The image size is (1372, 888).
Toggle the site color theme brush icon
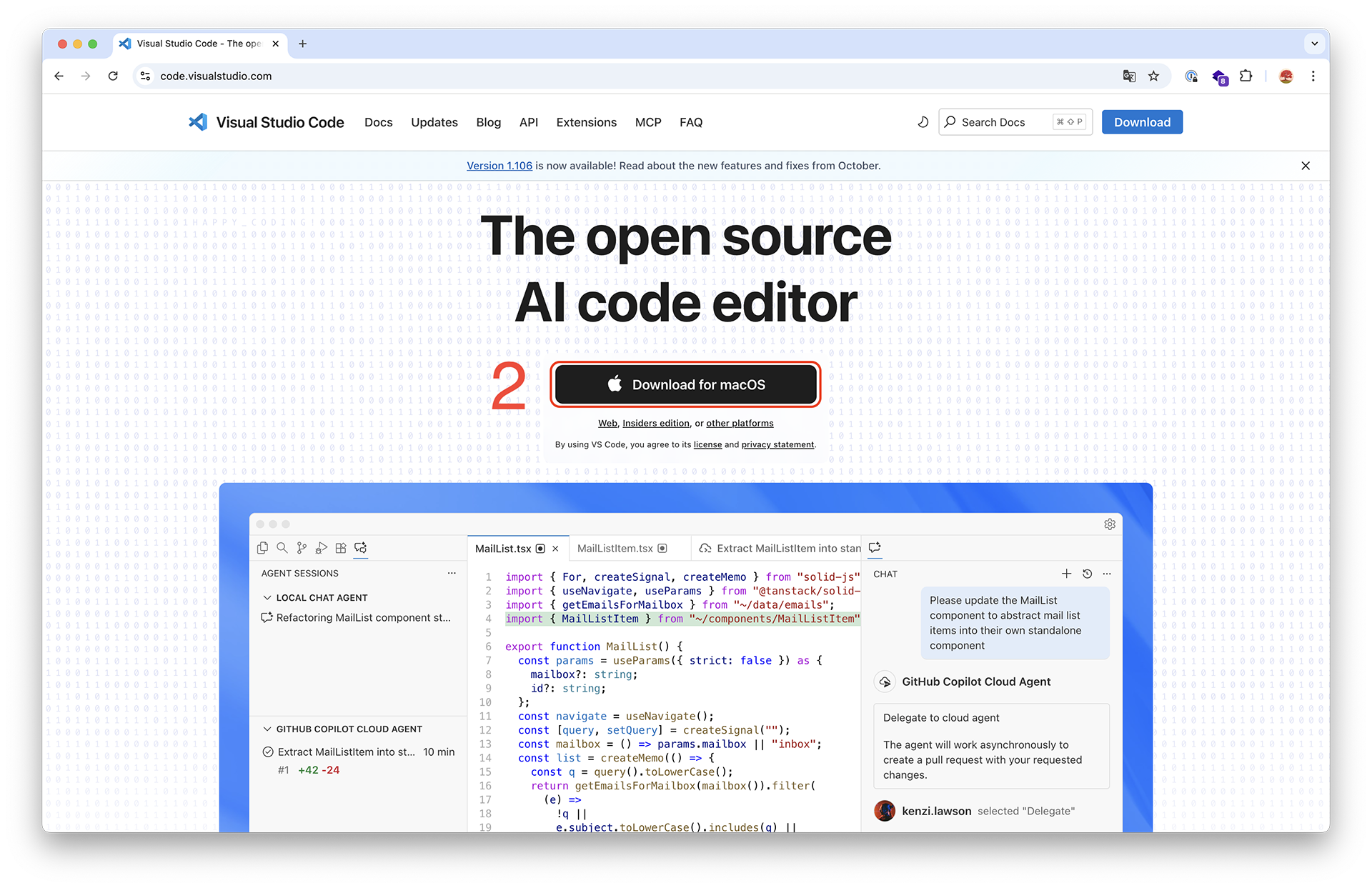point(923,122)
